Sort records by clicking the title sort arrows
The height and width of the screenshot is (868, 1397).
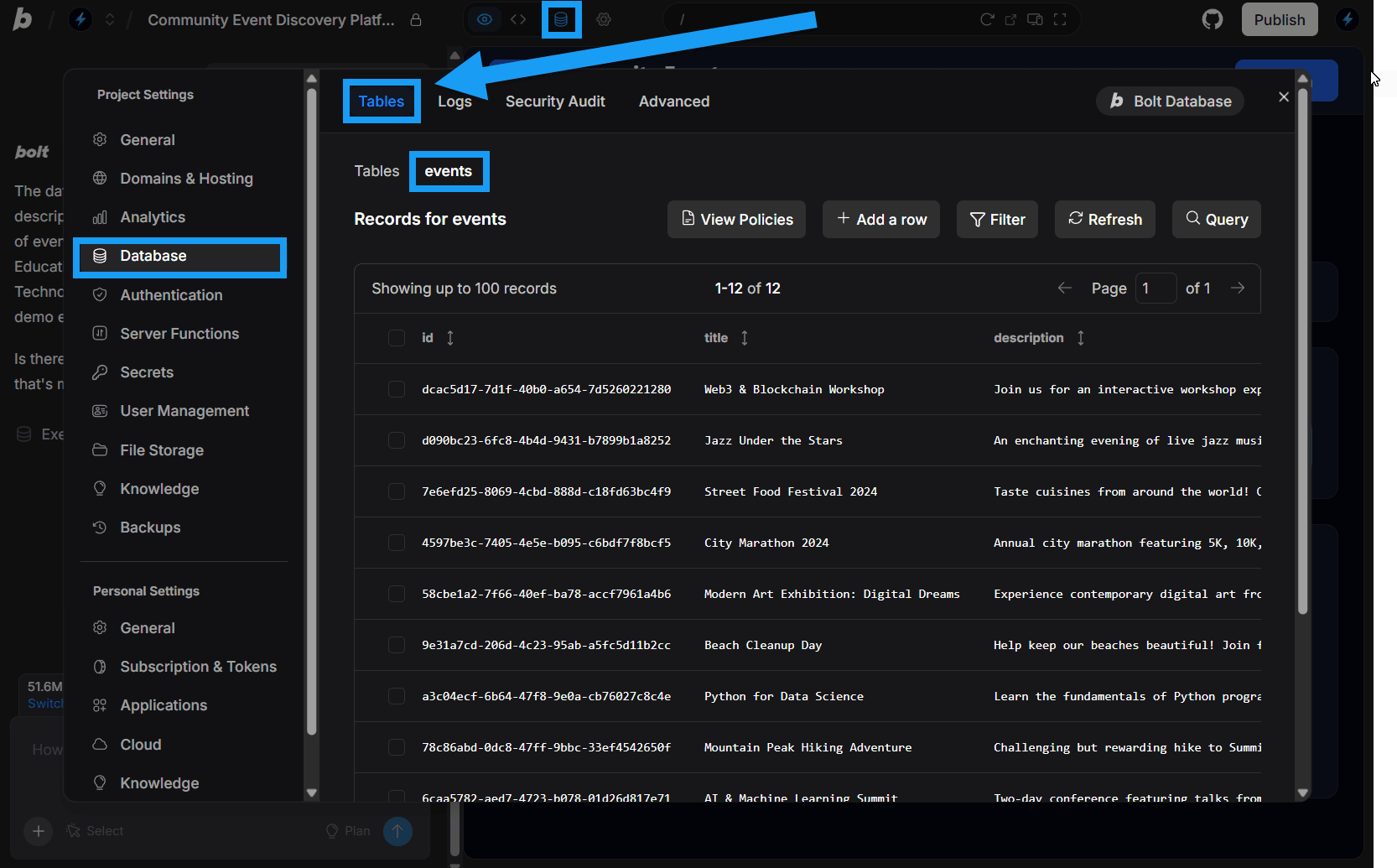tap(744, 338)
